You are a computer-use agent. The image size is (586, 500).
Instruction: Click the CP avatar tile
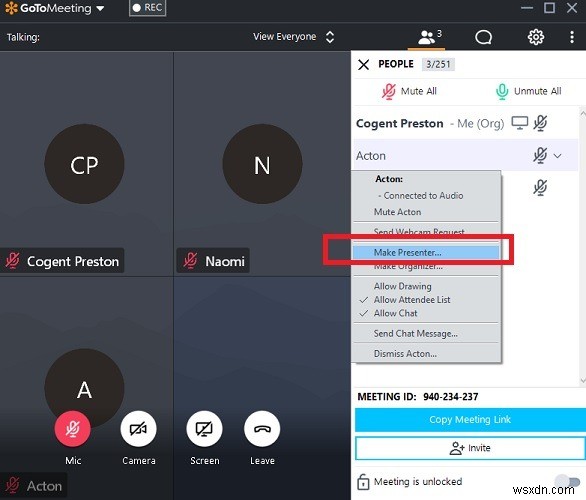pos(84,164)
